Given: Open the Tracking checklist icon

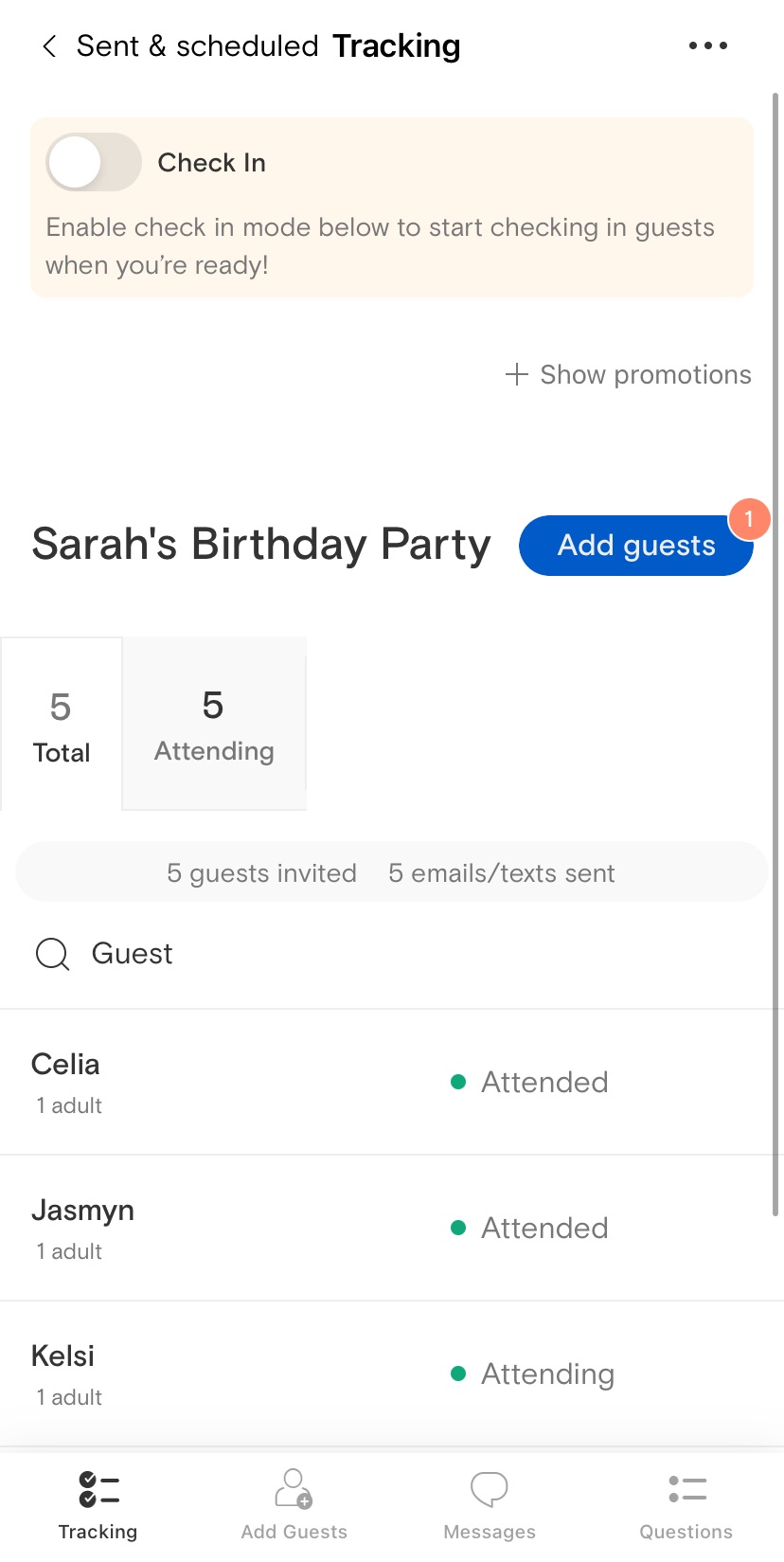Looking at the screenshot, I should coord(98,1489).
